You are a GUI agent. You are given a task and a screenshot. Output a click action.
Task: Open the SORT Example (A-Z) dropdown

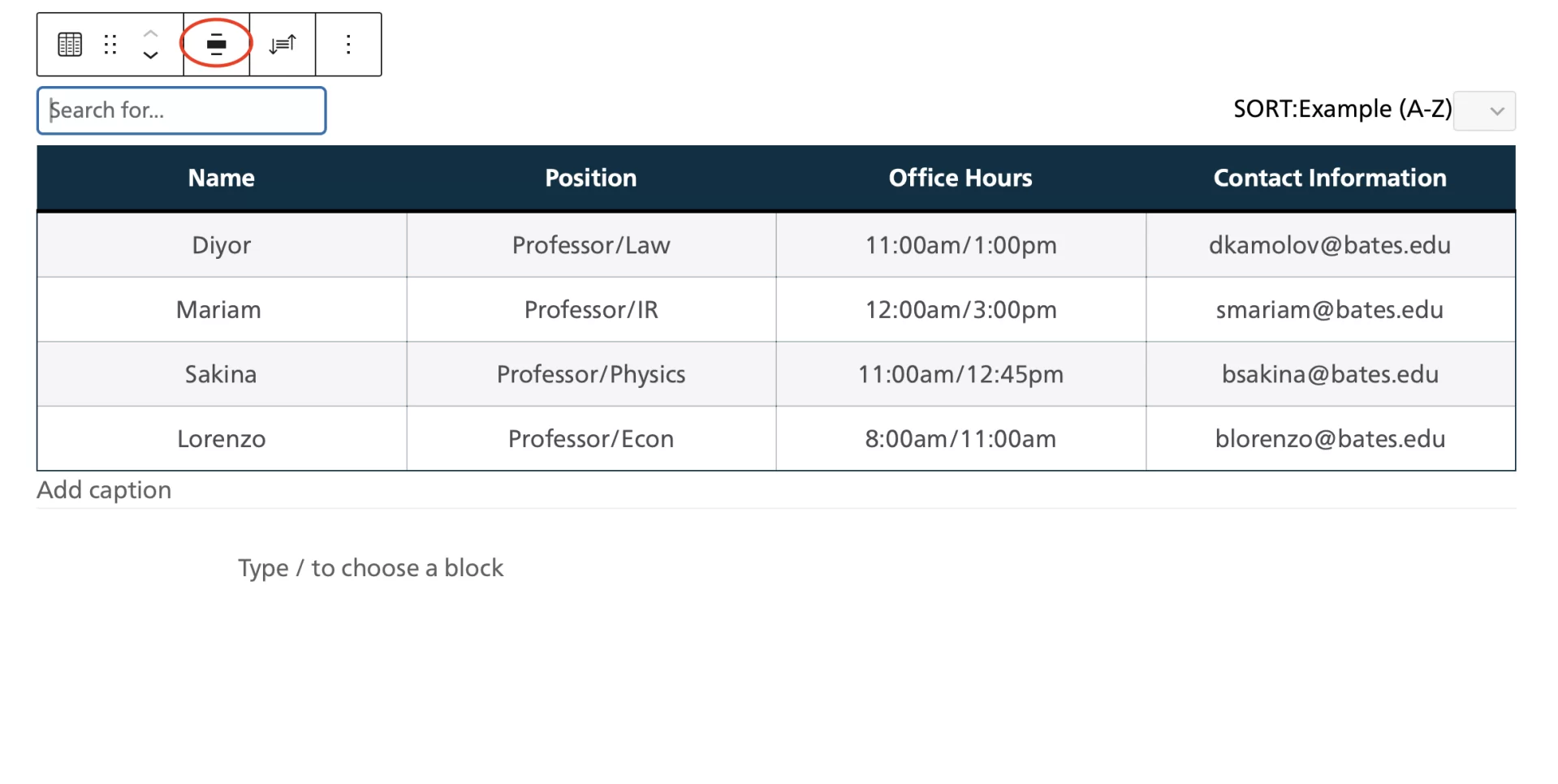click(x=1484, y=111)
